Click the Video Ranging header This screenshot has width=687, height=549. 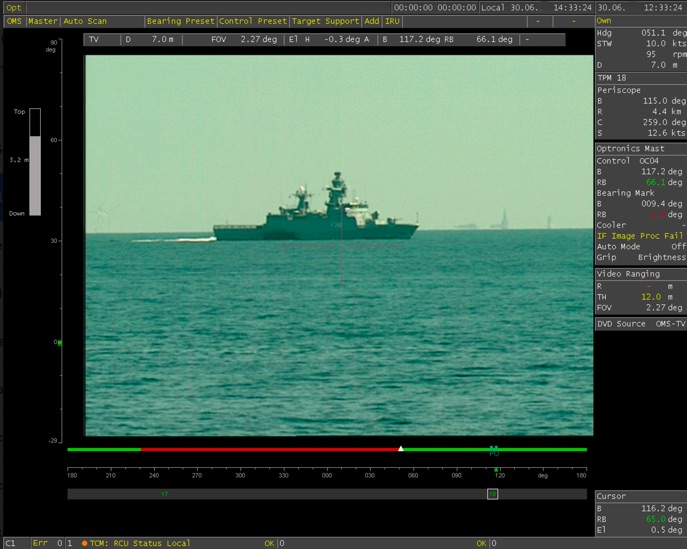pos(628,274)
